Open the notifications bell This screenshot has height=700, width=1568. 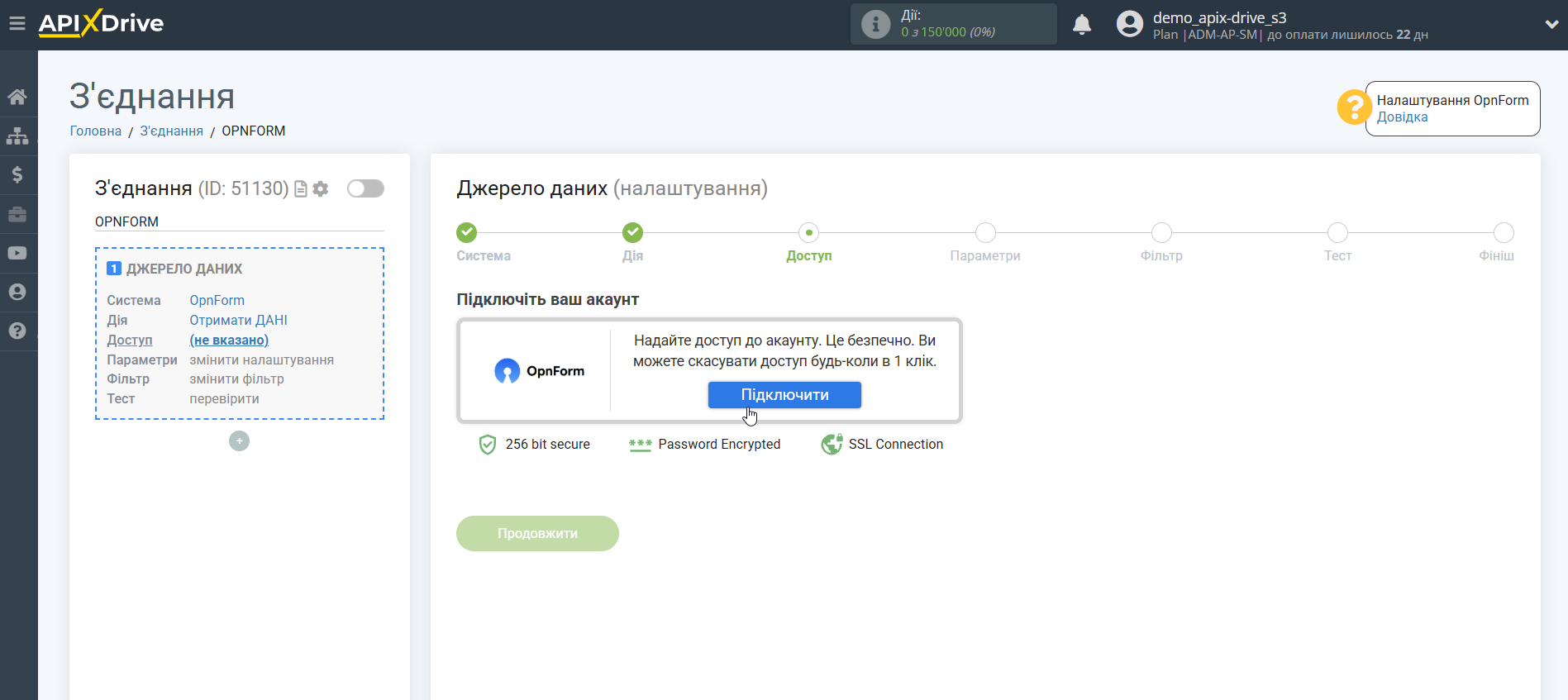[1082, 25]
